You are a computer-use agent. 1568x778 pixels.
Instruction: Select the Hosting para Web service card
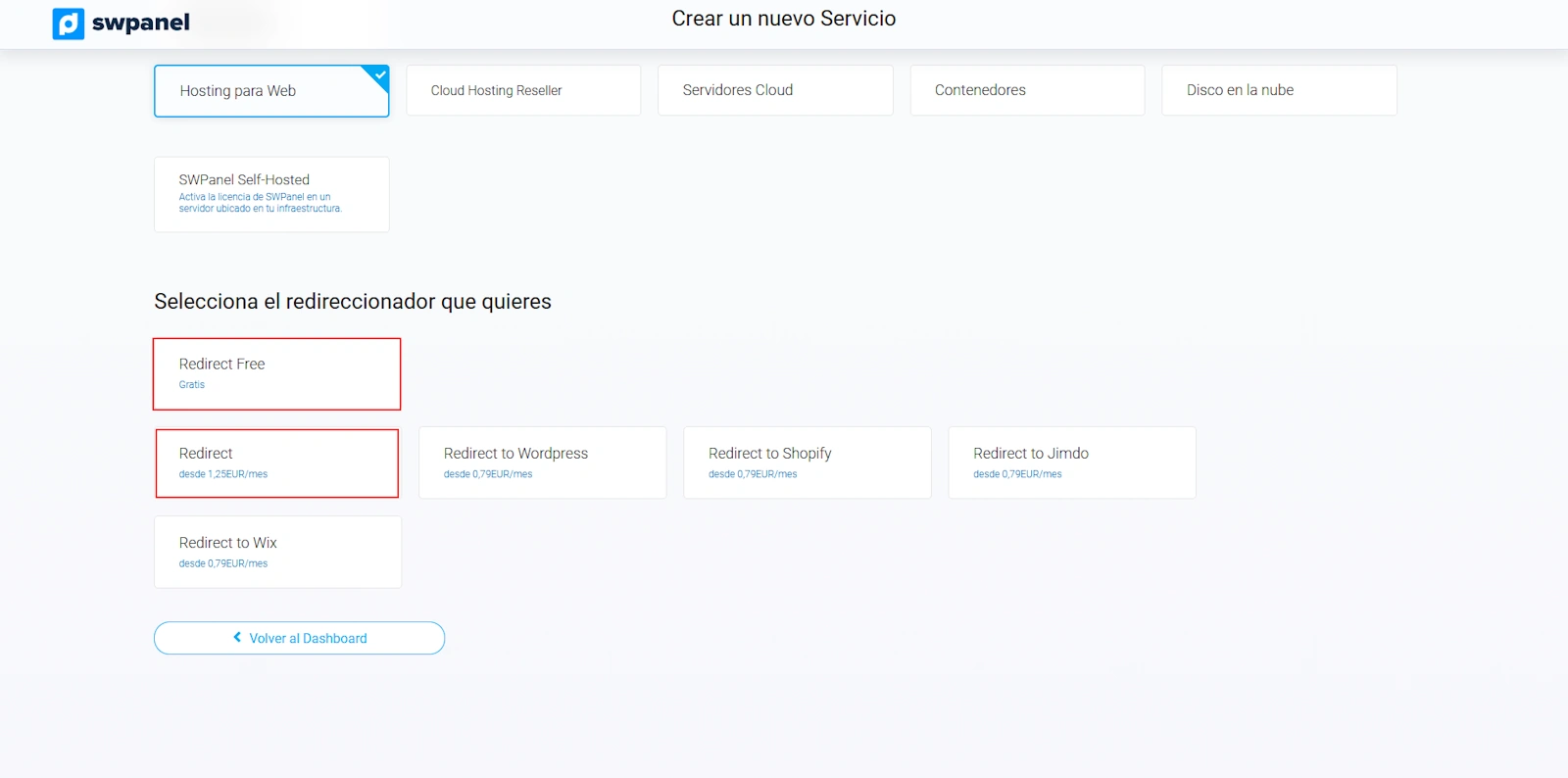click(x=270, y=91)
